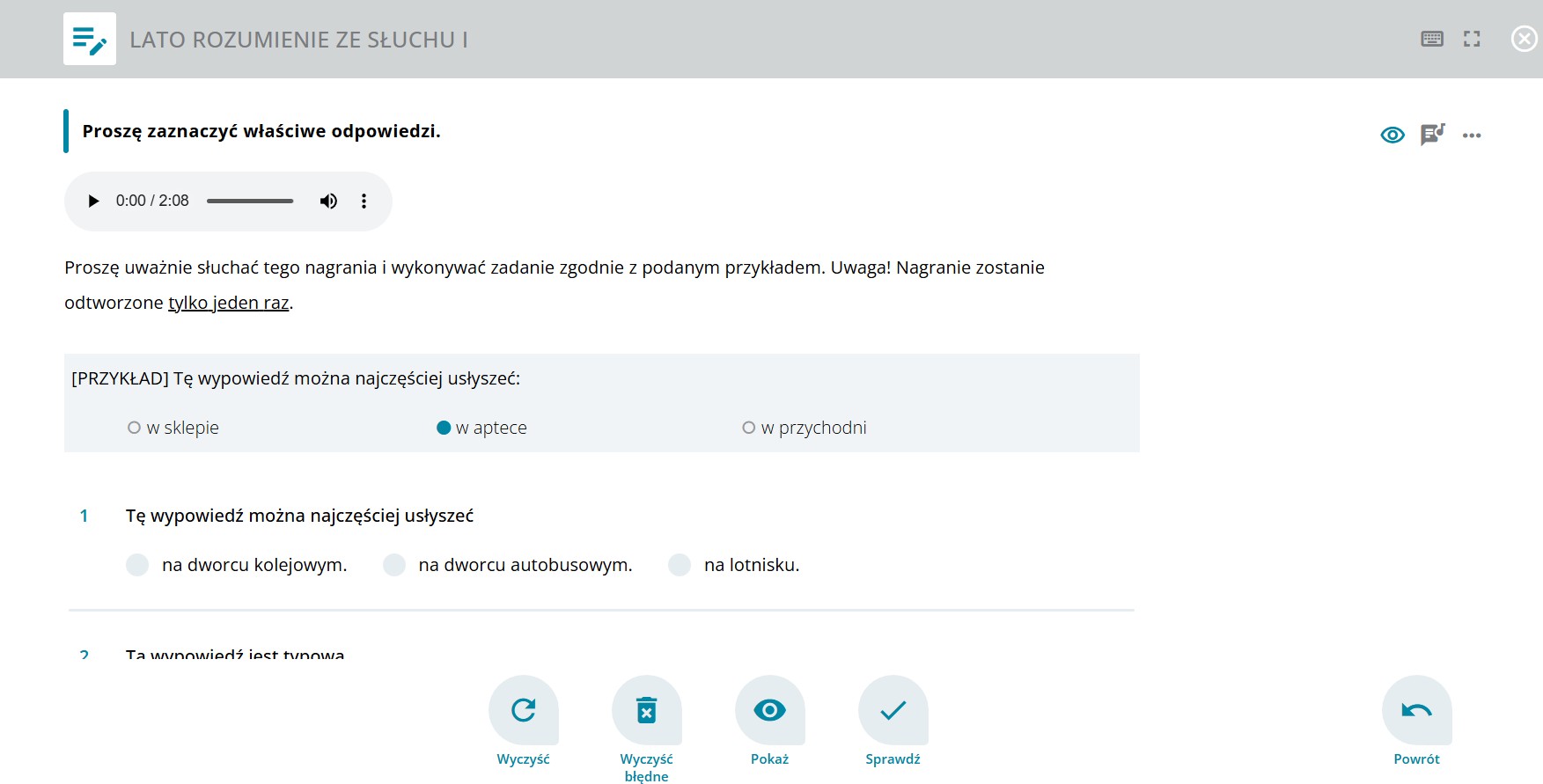Click the exercise logo icon in header
Viewport: 1543px width, 784px height.
pos(90,39)
